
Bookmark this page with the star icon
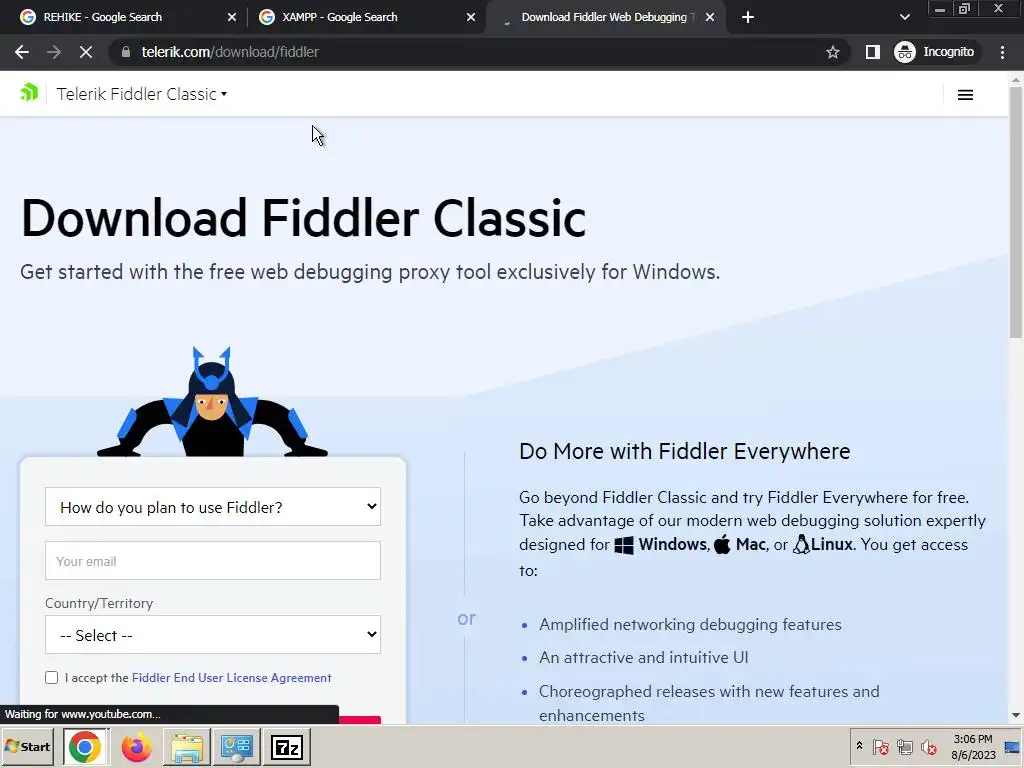[832, 52]
